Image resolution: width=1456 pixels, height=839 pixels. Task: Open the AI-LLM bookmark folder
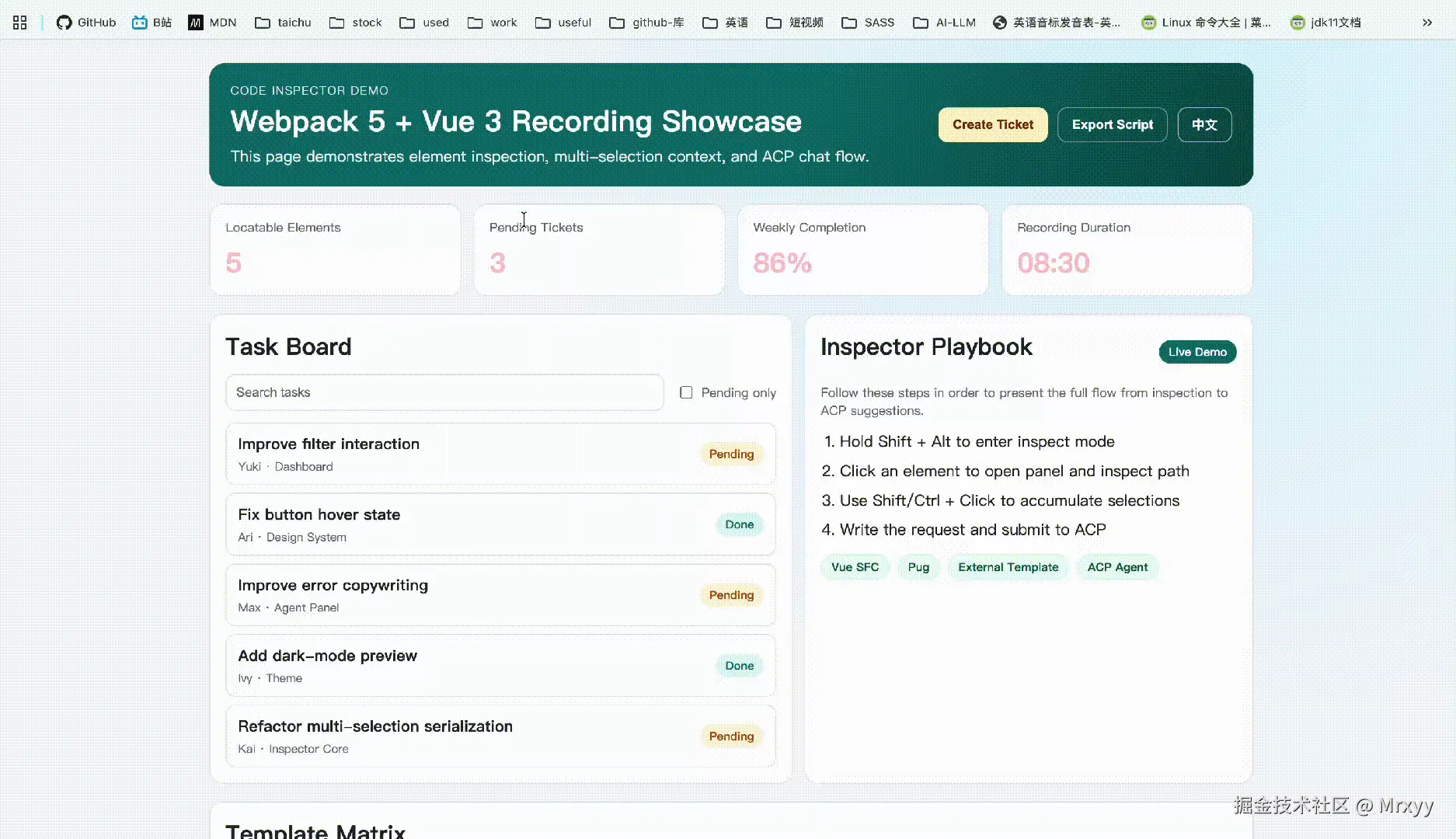coord(944,23)
